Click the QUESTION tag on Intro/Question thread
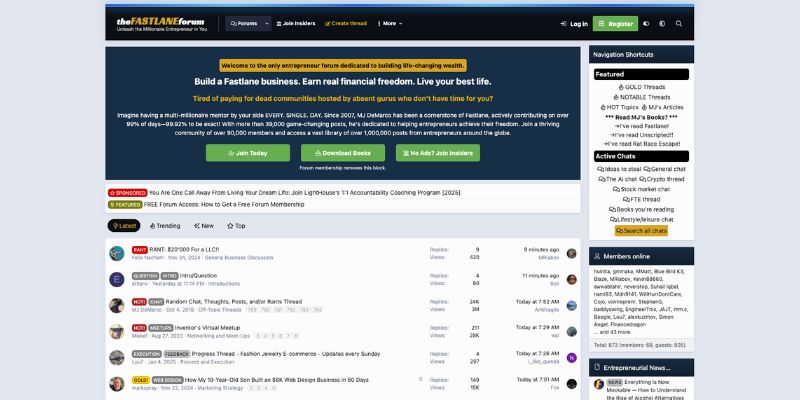 tap(145, 276)
